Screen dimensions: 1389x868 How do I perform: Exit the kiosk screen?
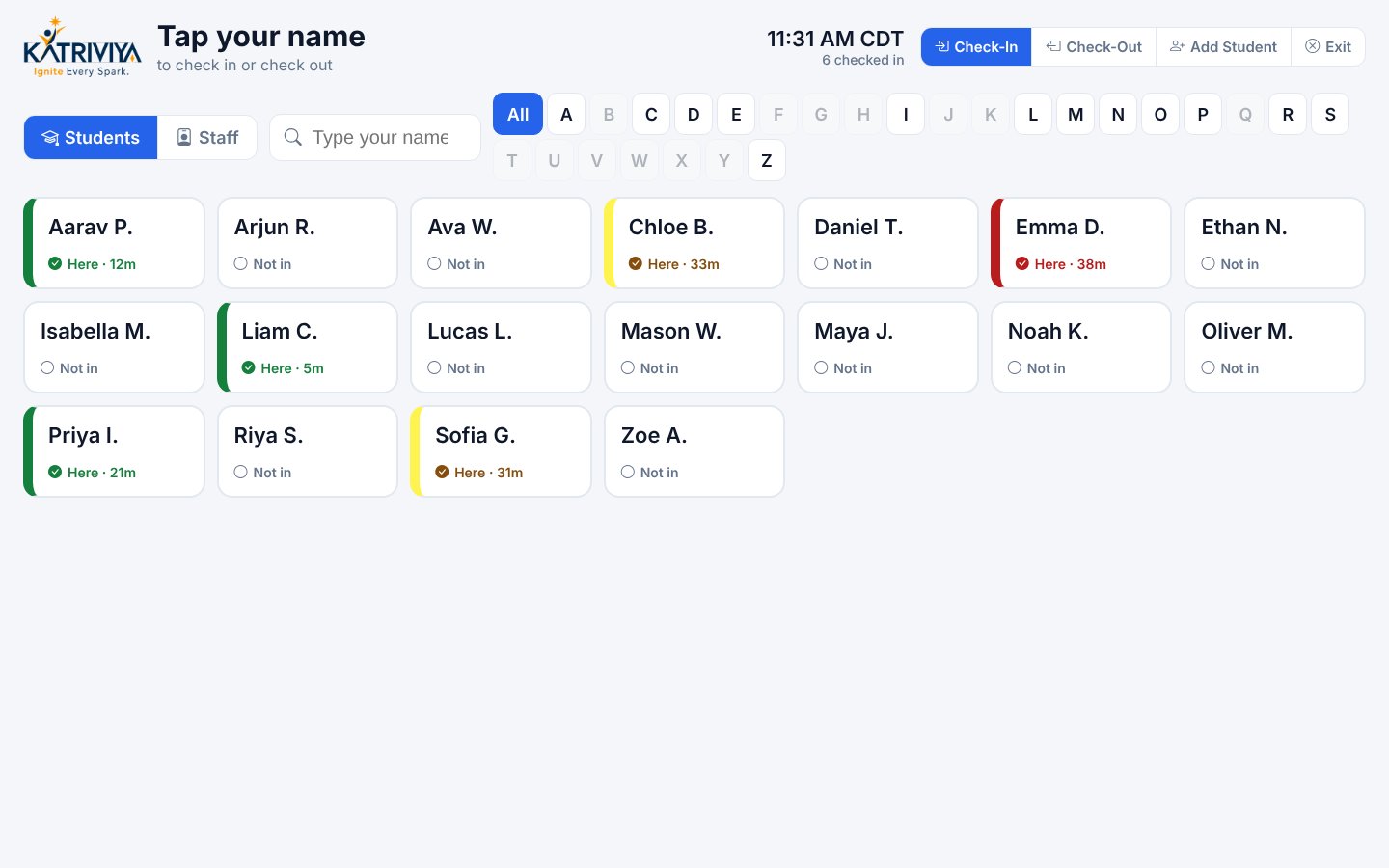tap(1328, 46)
